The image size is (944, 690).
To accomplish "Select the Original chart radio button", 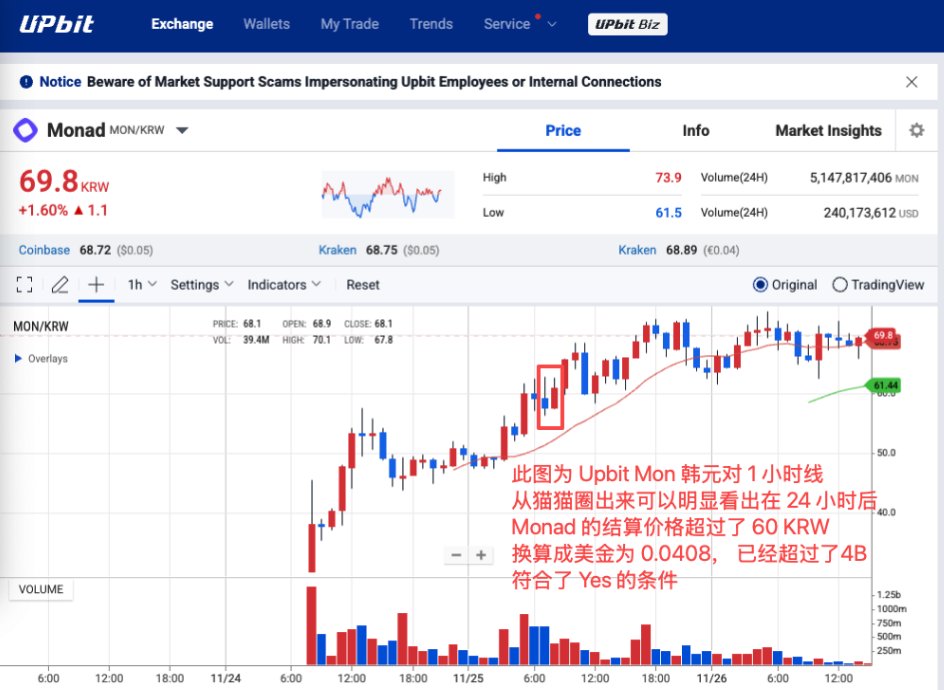I will 760,285.
